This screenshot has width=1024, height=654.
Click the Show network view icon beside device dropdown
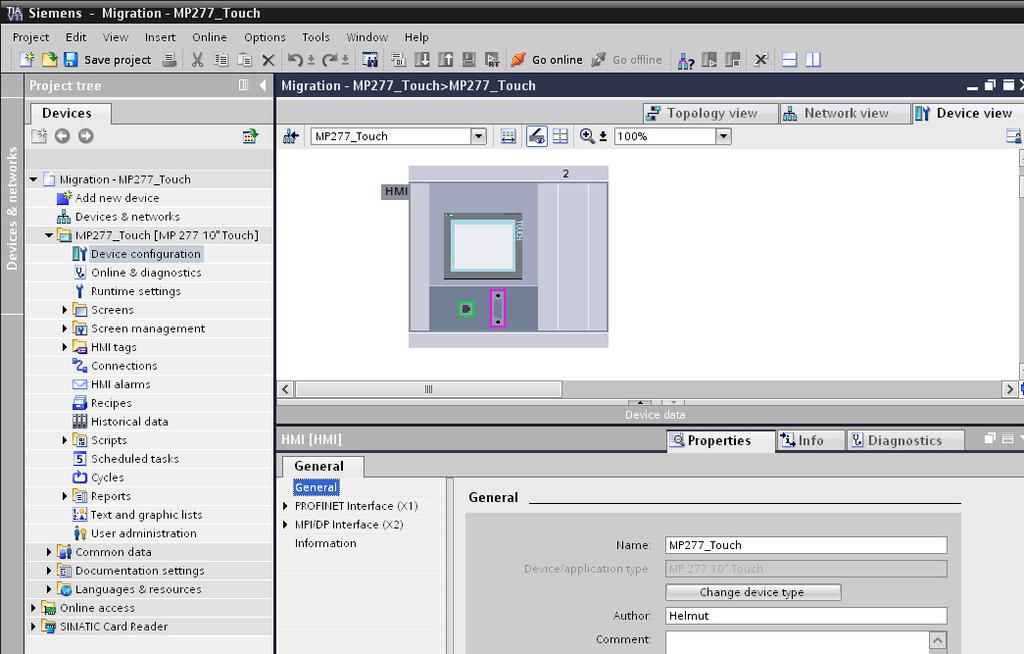291,136
